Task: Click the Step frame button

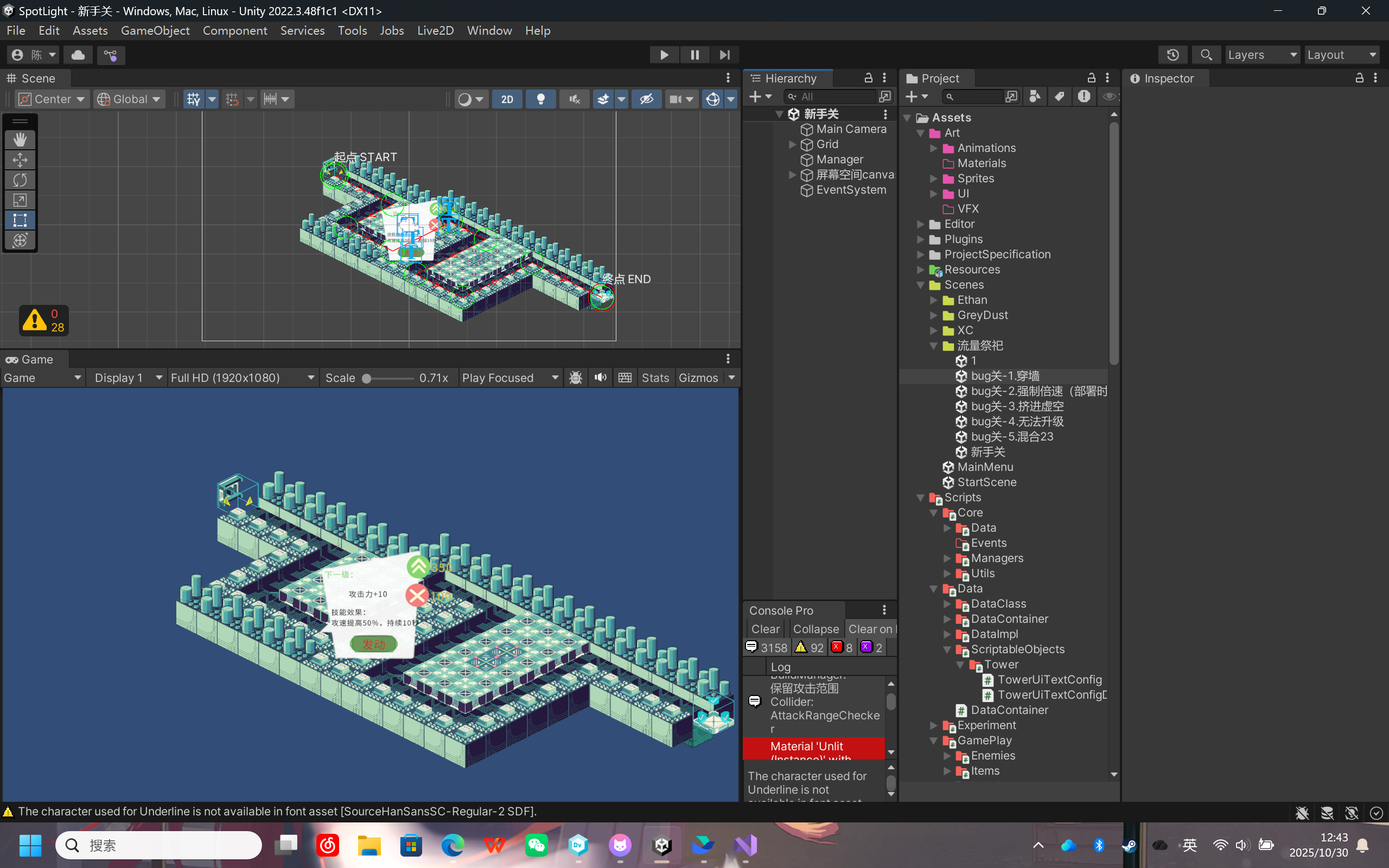Action: pyautogui.click(x=724, y=55)
